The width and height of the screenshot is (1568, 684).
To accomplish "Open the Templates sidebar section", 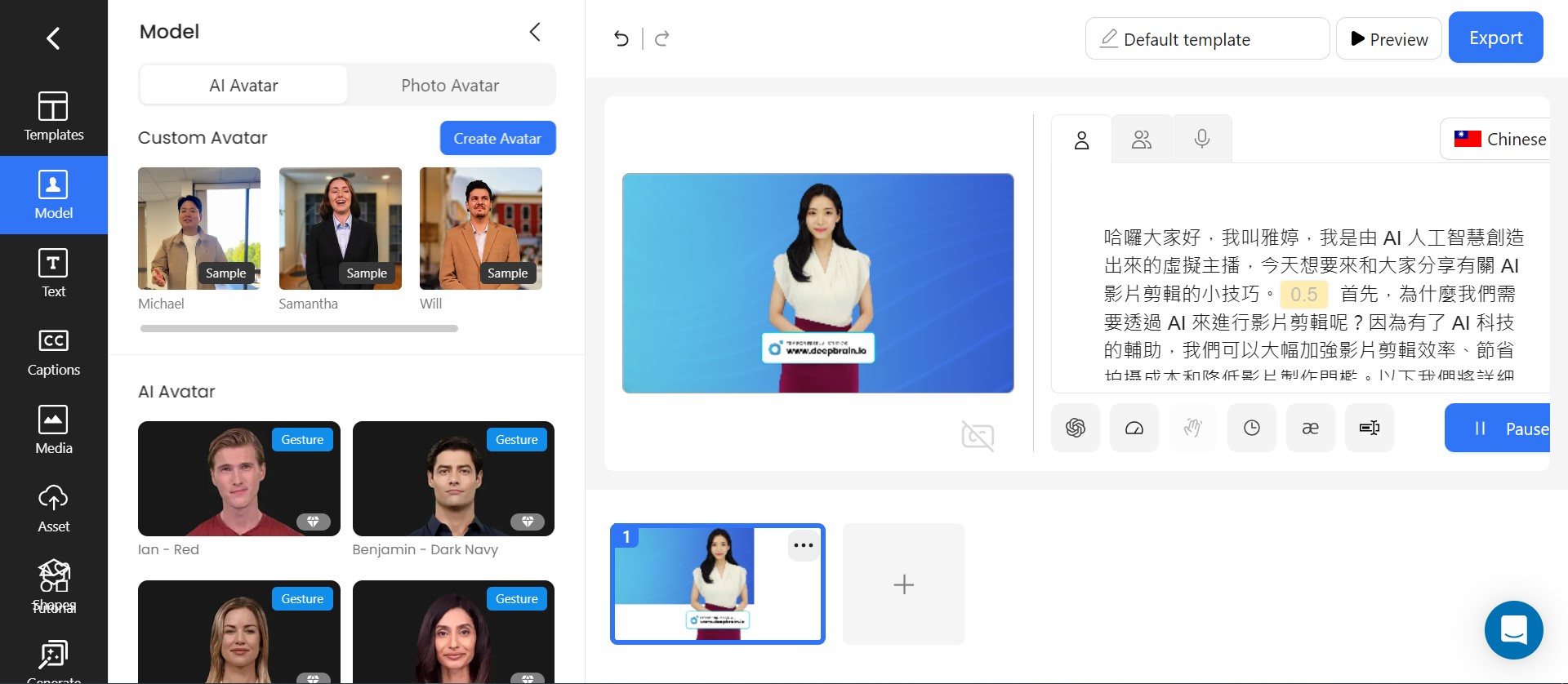I will click(x=54, y=117).
